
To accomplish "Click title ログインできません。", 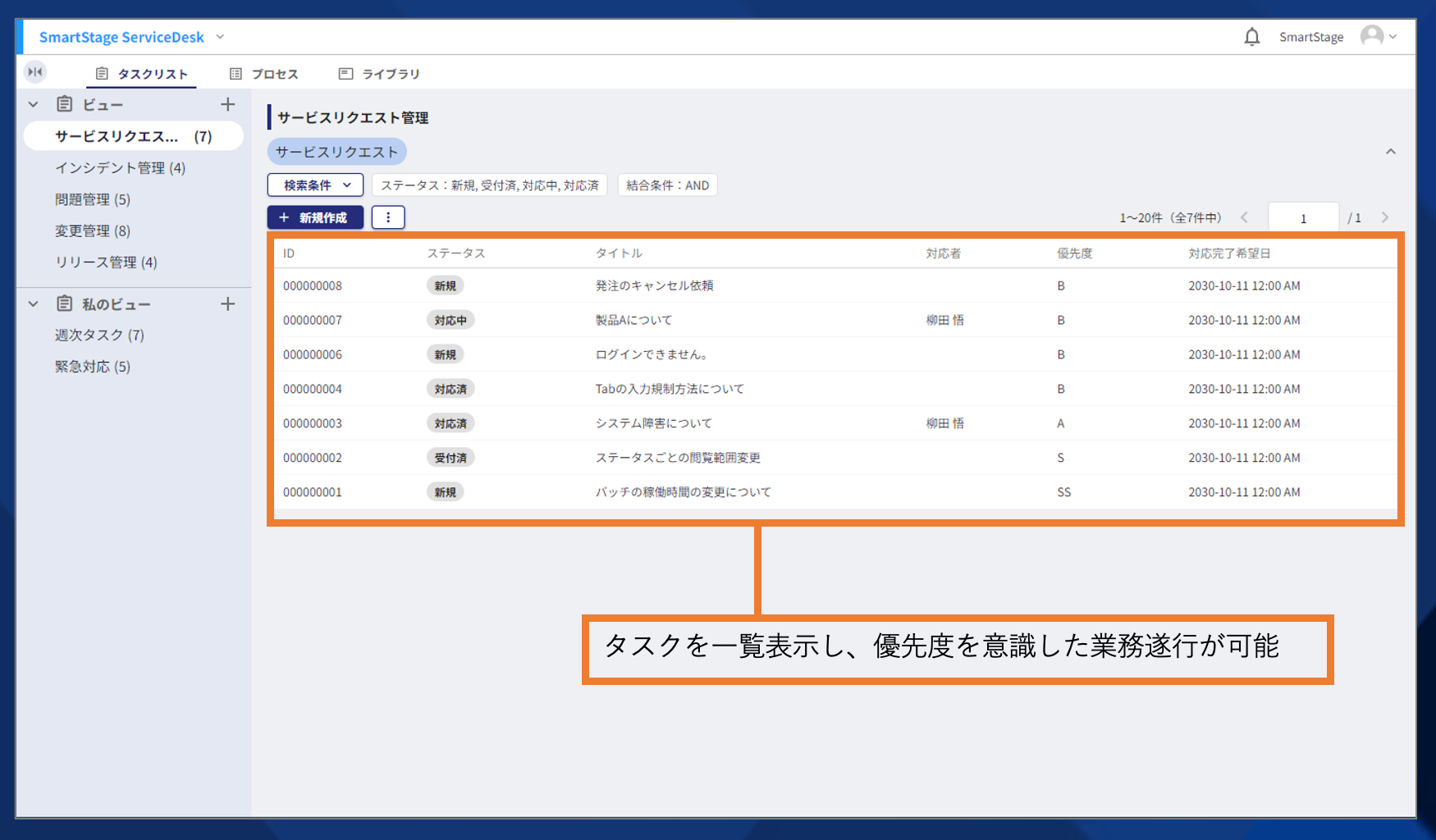I will point(652,354).
